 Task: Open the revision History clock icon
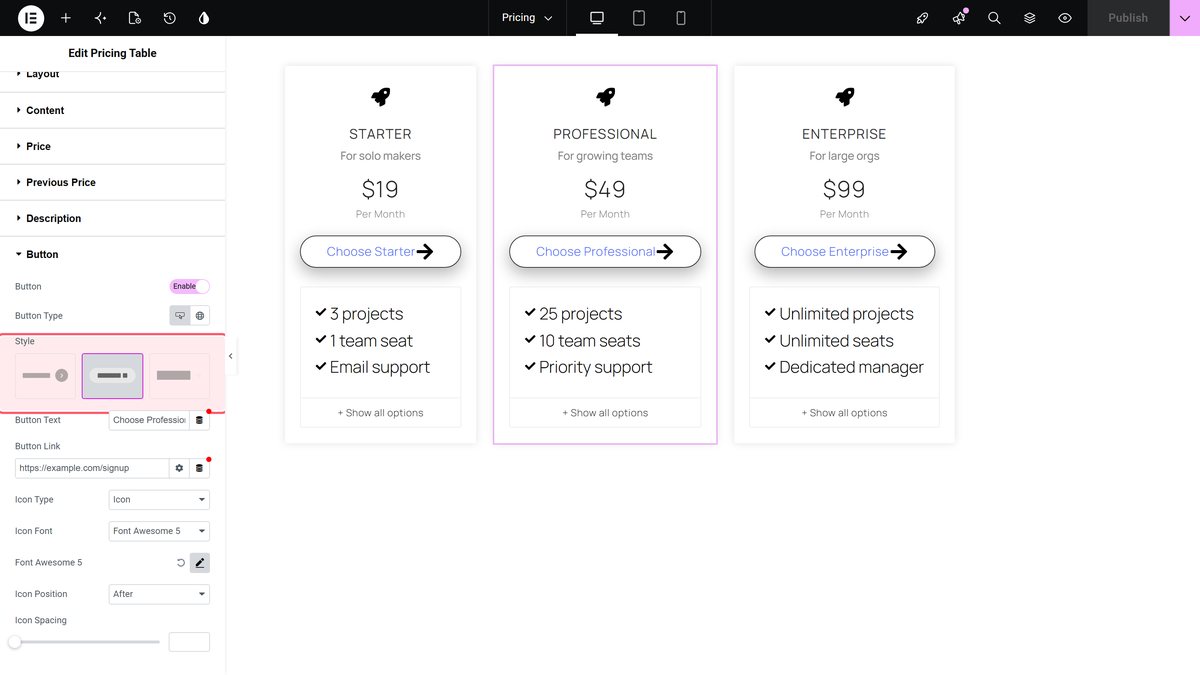170,18
